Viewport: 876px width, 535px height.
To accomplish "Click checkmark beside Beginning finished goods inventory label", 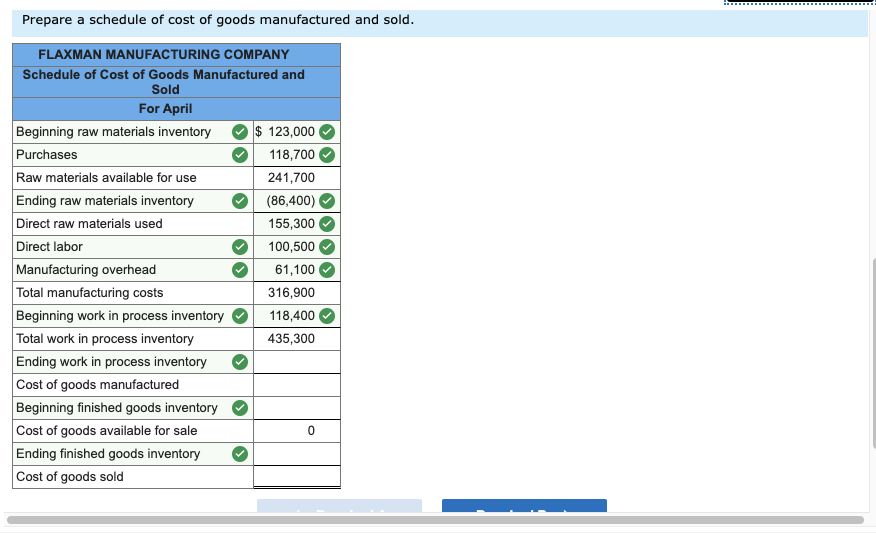I will point(240,408).
